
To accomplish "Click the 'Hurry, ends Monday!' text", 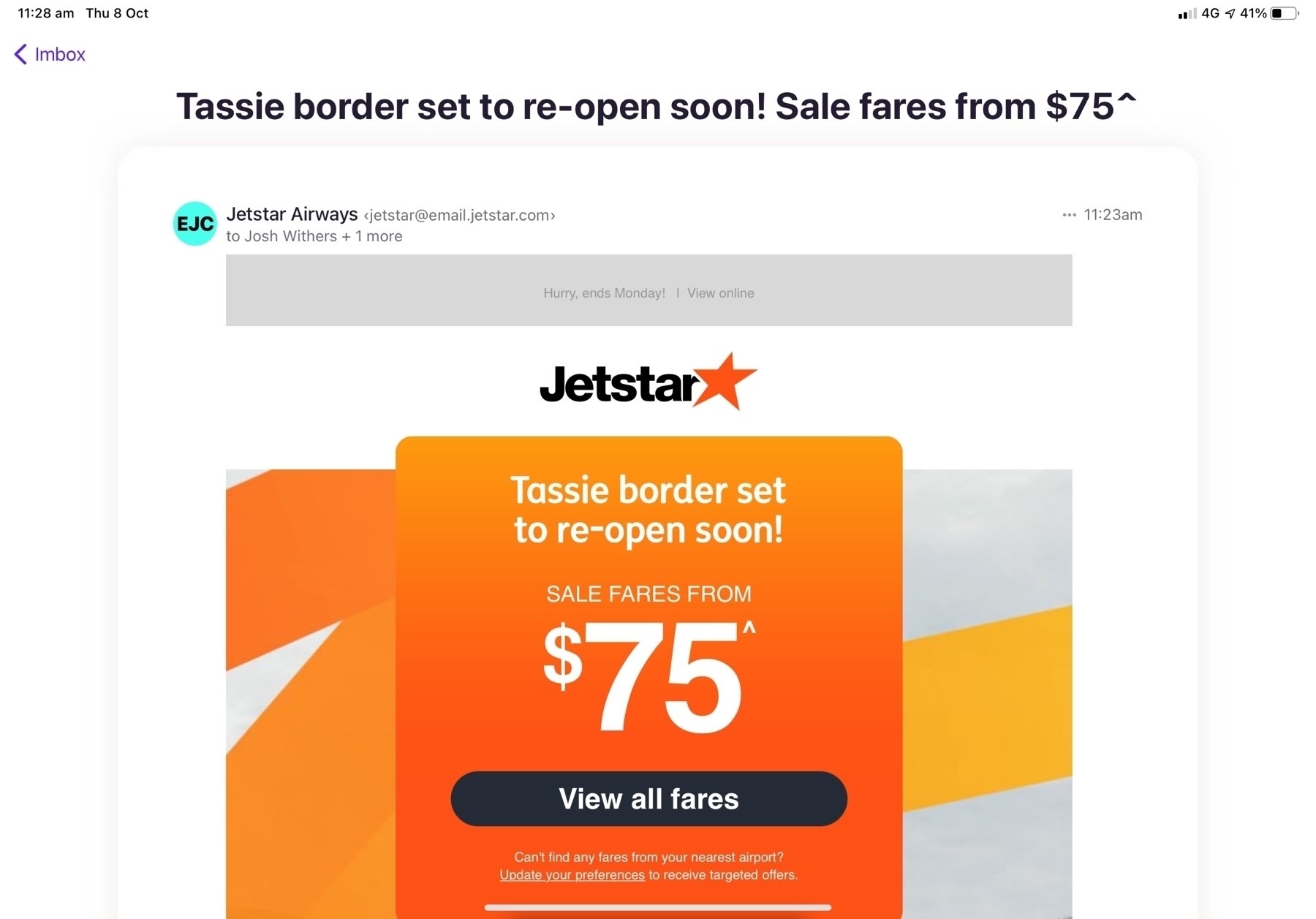I will pos(604,293).
